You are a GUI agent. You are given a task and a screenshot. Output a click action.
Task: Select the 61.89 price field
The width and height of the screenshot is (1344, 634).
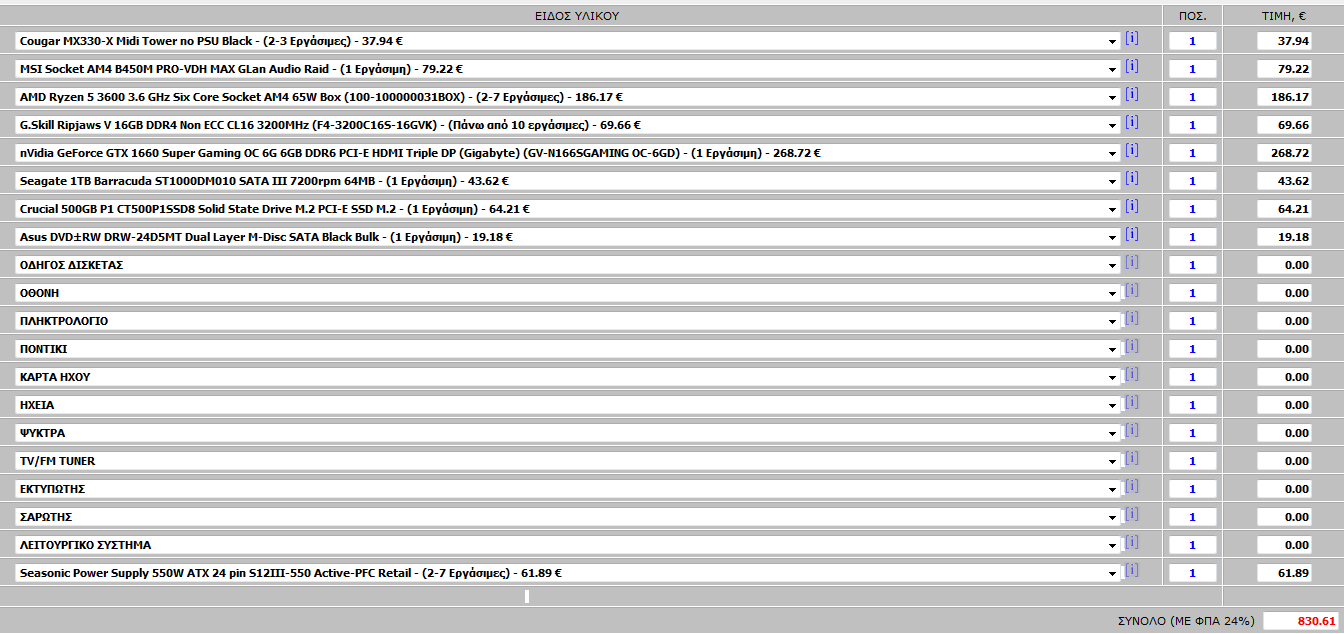[x=1284, y=574]
